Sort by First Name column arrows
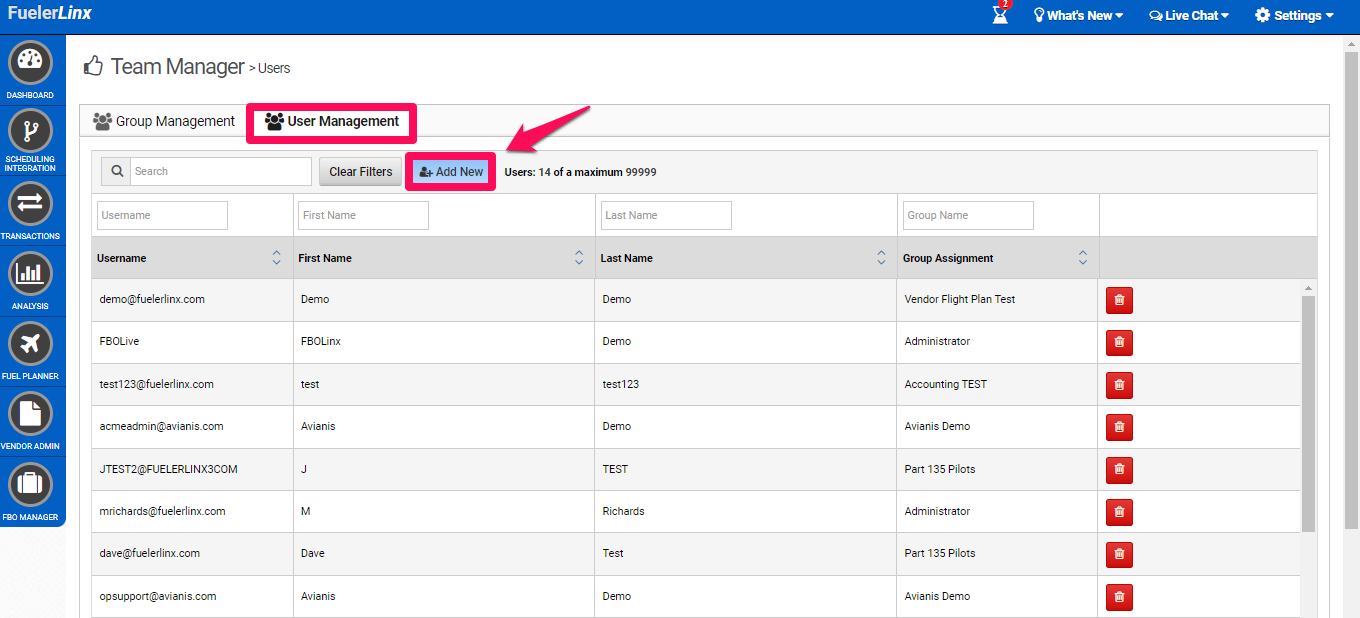The height and width of the screenshot is (618, 1360). [x=579, y=258]
